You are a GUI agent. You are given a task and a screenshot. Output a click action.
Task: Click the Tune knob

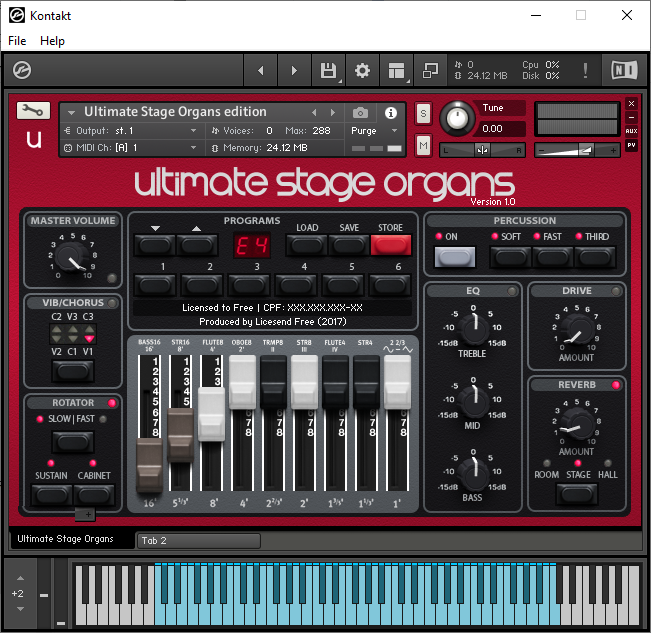(x=457, y=118)
